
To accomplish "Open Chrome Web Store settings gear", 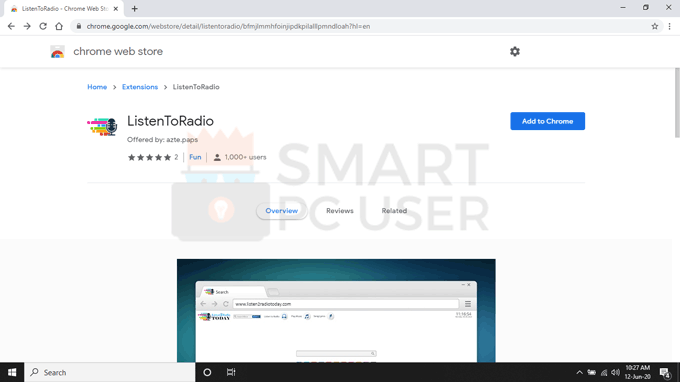I will pyautogui.click(x=515, y=52).
